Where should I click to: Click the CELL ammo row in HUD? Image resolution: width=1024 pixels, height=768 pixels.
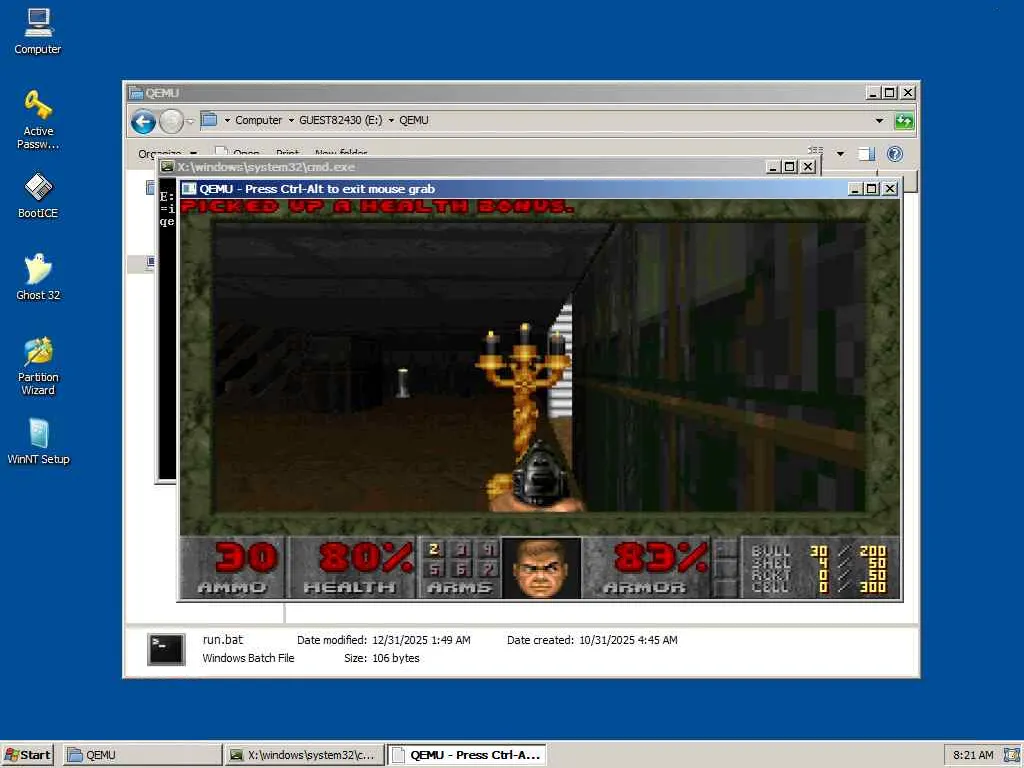[818, 587]
